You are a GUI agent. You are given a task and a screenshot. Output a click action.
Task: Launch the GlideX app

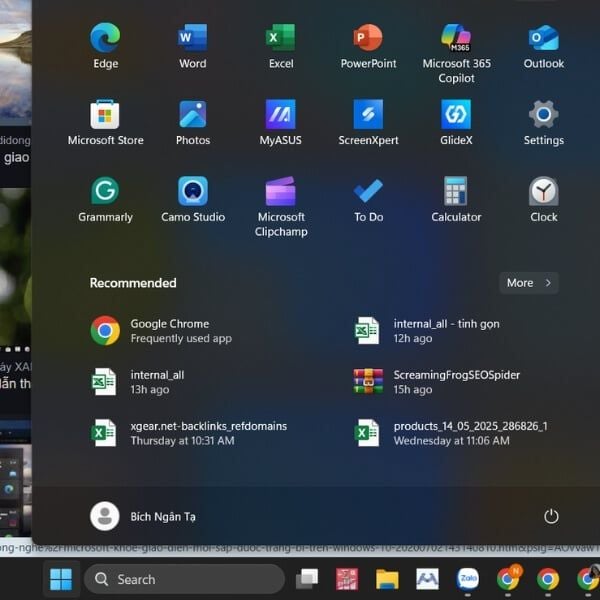coord(456,123)
